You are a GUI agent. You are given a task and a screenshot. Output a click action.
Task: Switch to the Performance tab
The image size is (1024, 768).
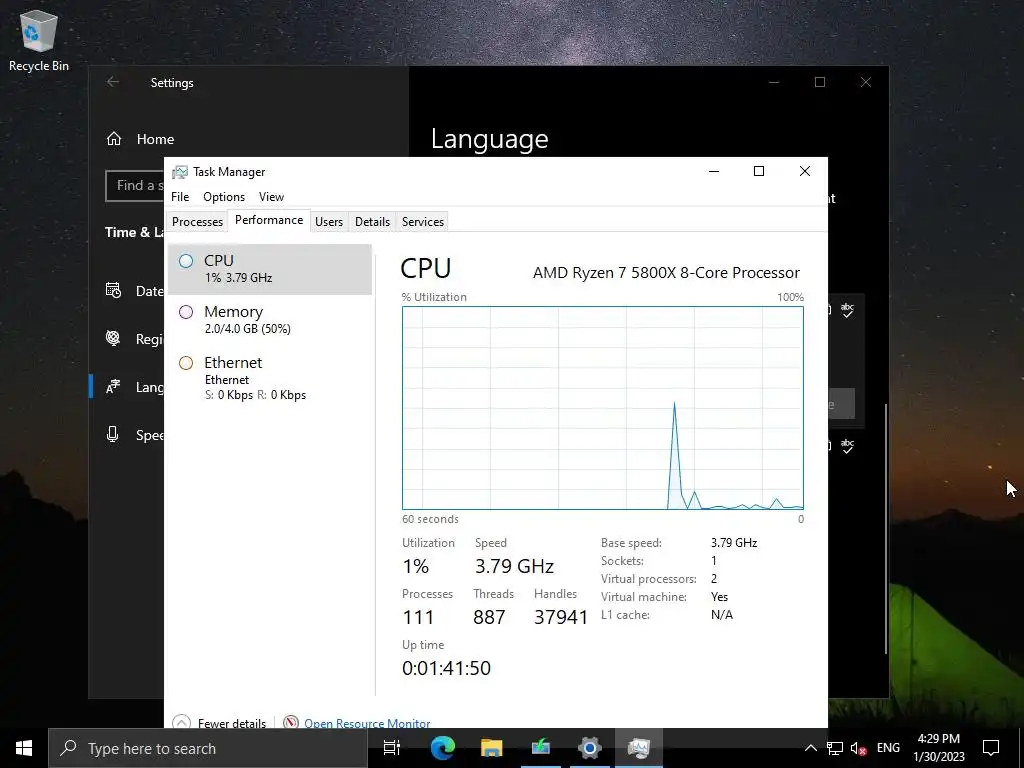tap(269, 220)
